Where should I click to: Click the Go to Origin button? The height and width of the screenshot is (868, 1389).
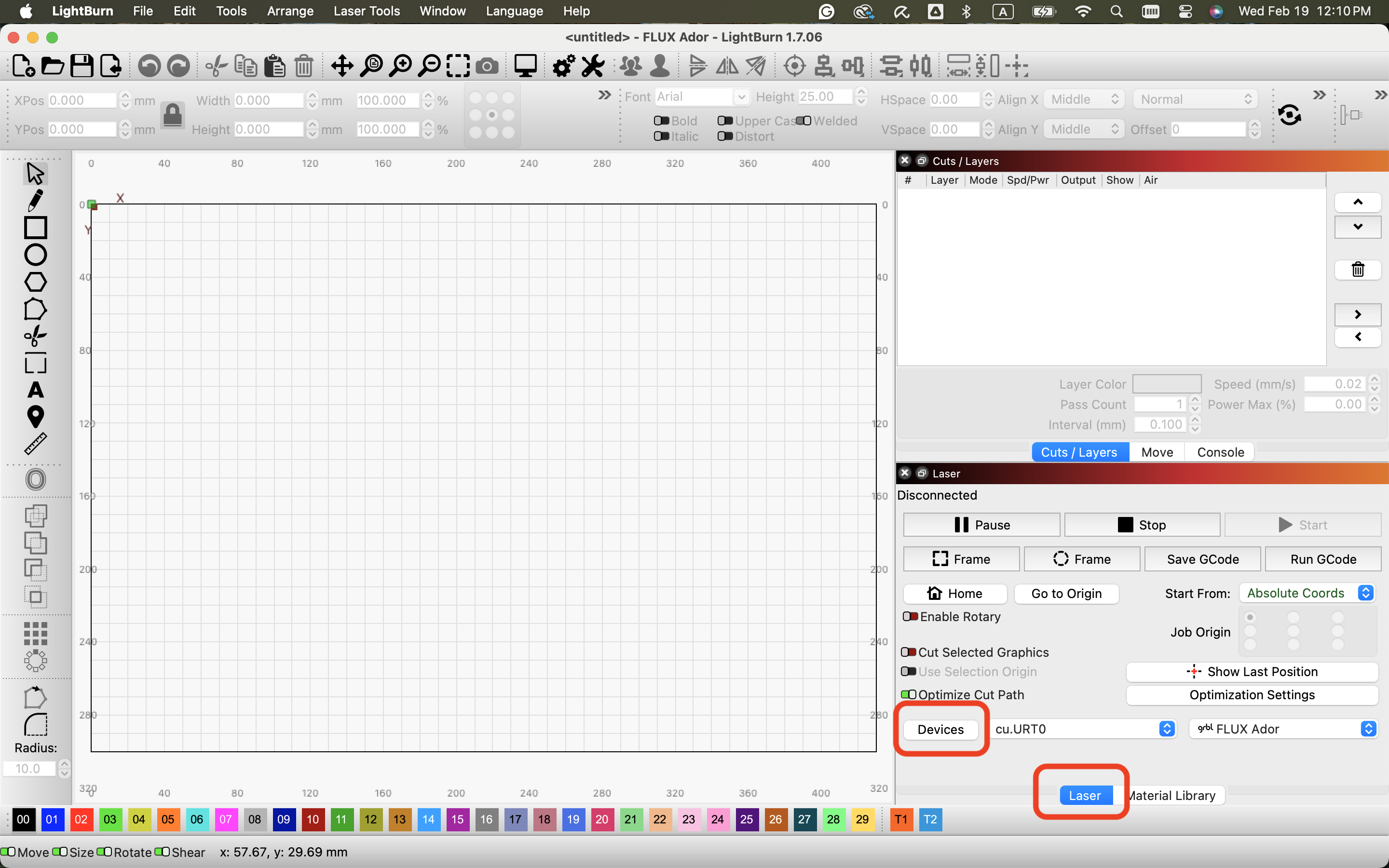coord(1066,593)
